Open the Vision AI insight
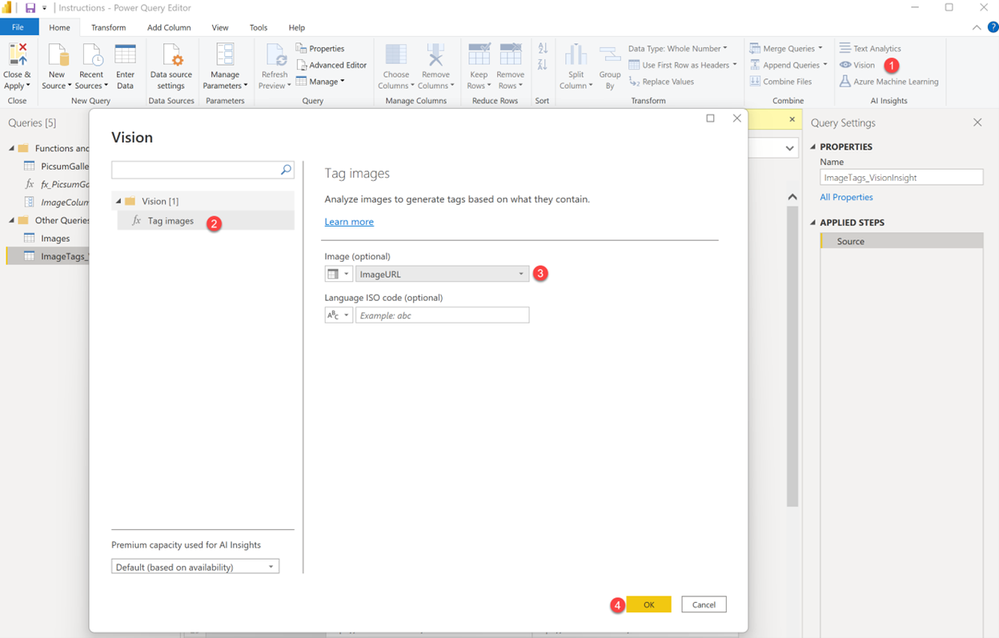This screenshot has width=999, height=638. (858, 65)
